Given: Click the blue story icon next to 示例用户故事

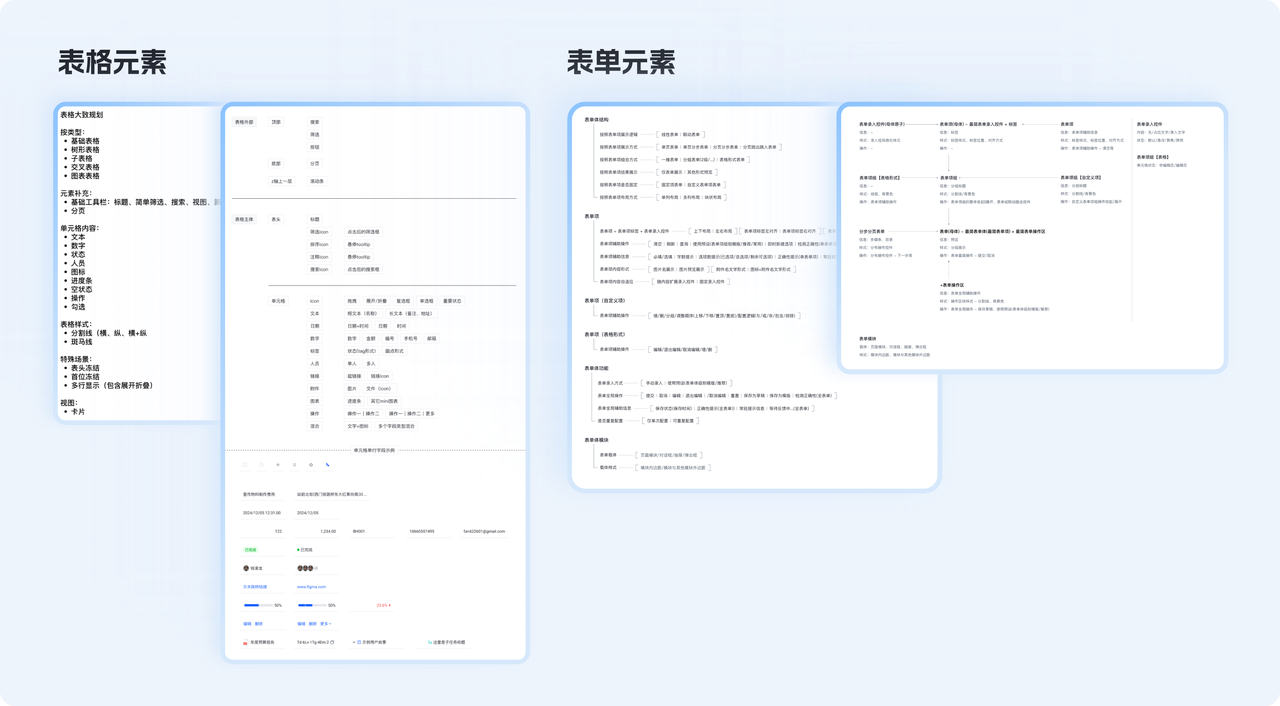Looking at the screenshot, I should coord(360,642).
